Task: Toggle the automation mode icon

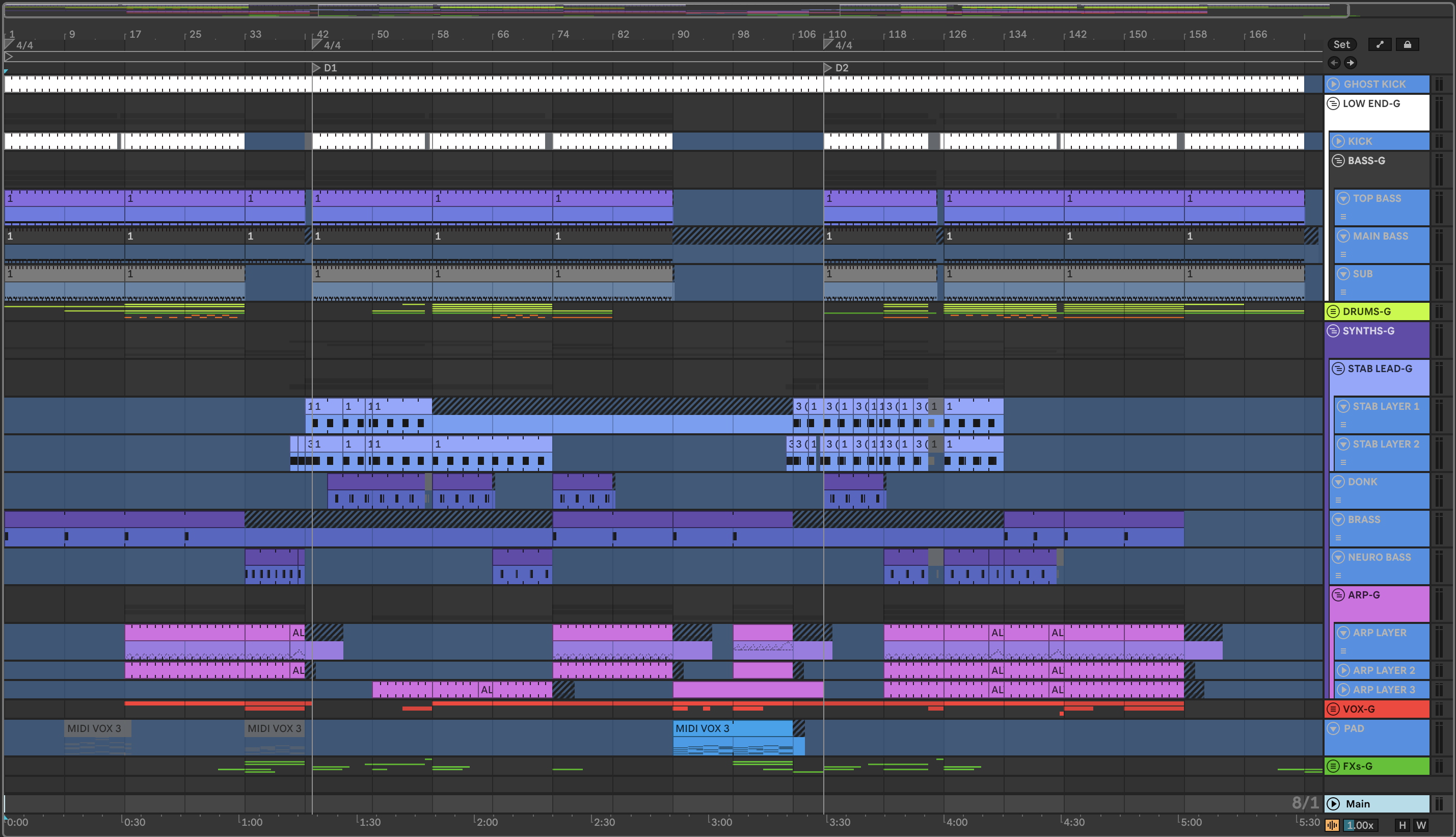Action: (x=1380, y=44)
